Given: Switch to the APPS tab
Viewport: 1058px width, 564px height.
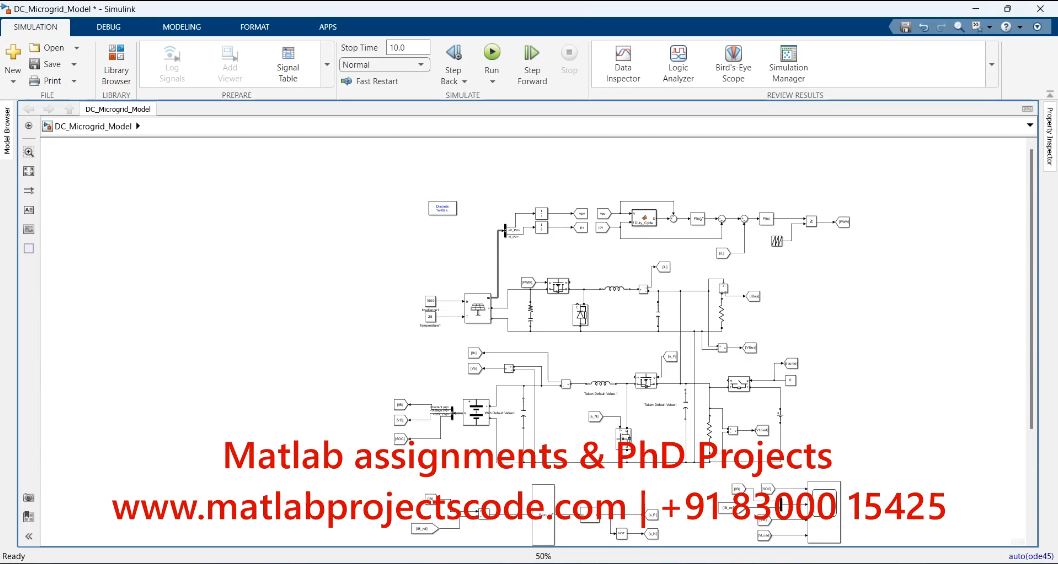Looking at the screenshot, I should click(x=327, y=27).
